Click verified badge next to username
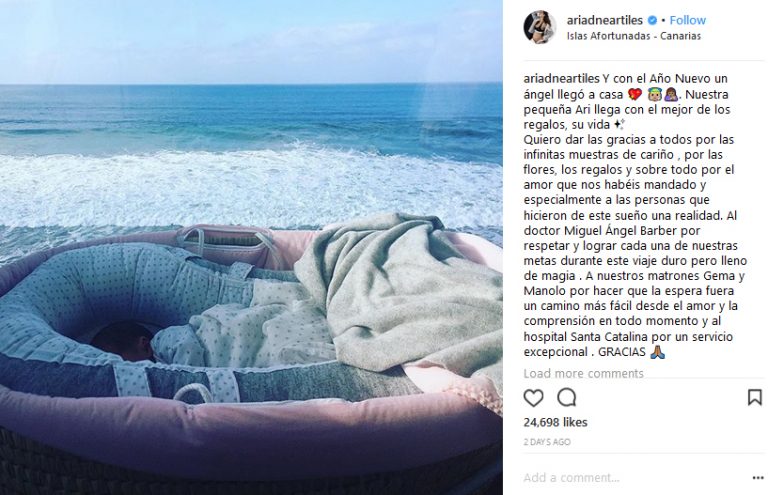768x495 pixels. pos(652,20)
